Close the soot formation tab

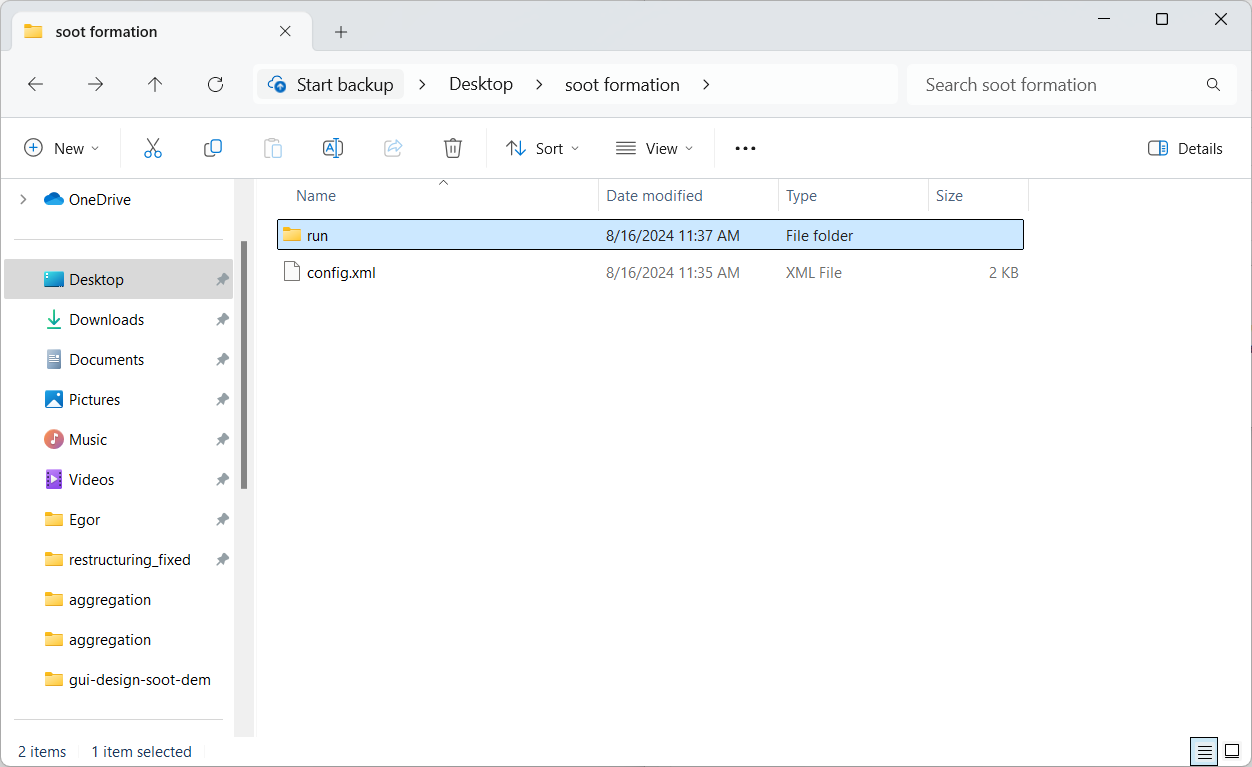[285, 32]
